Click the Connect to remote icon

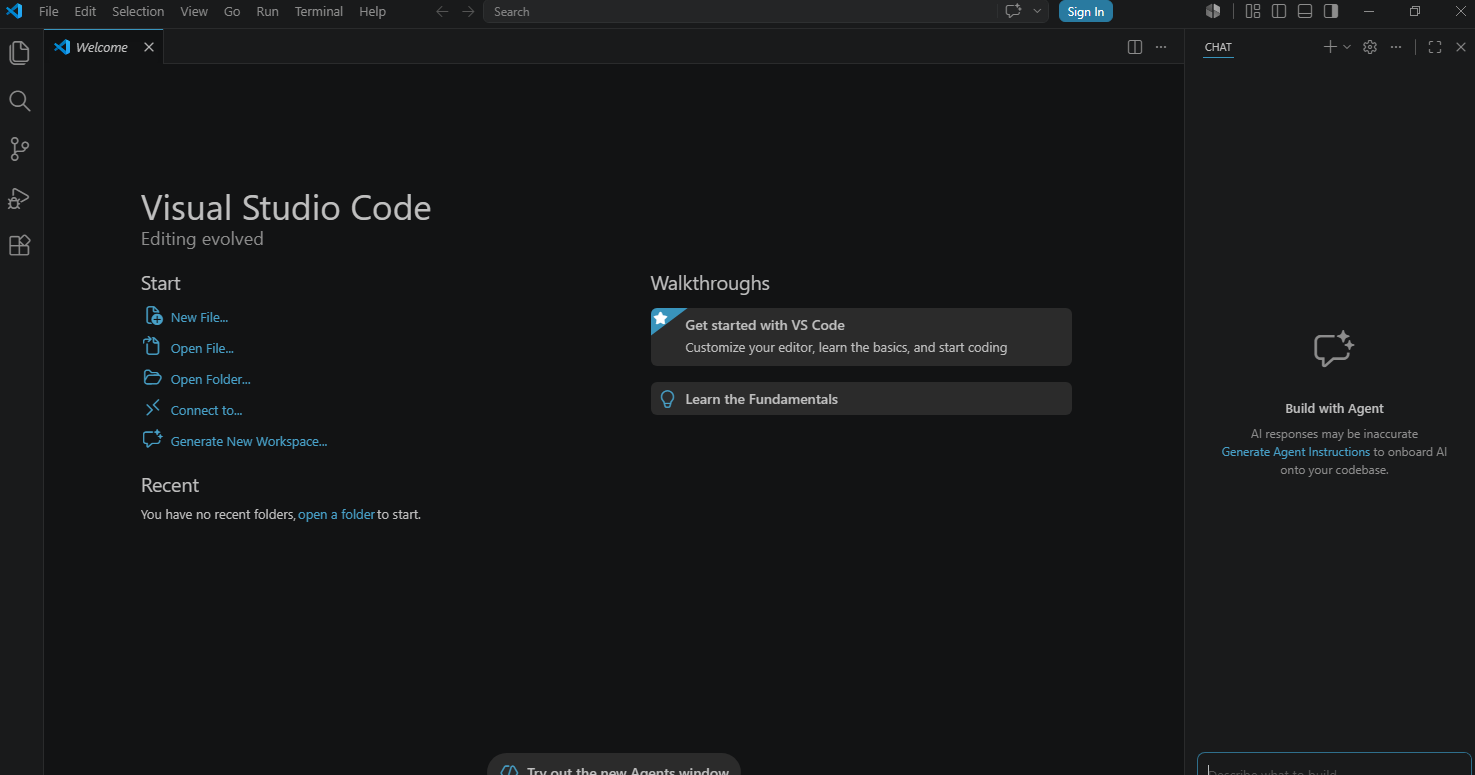pos(152,408)
